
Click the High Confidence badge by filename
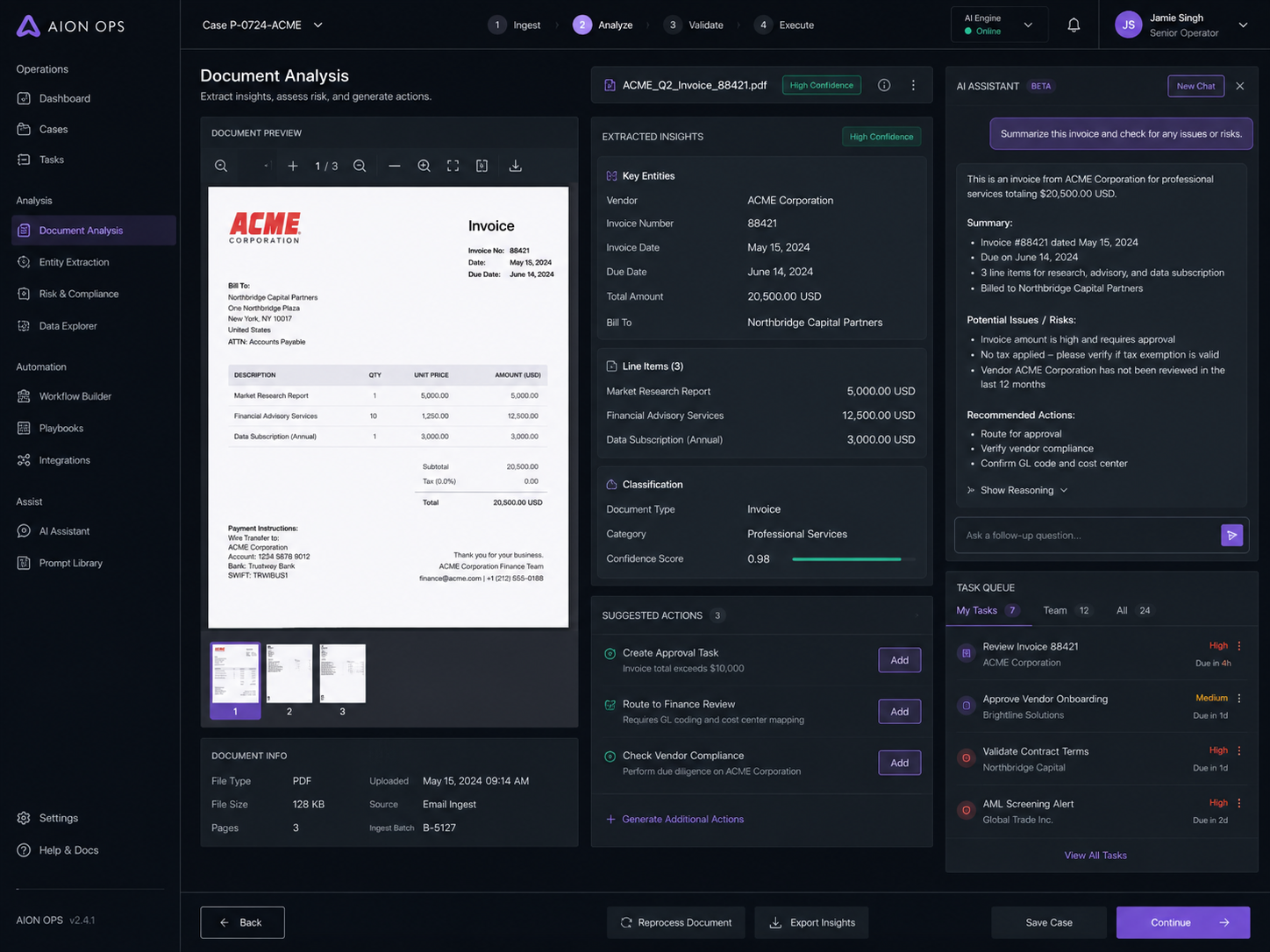[821, 85]
